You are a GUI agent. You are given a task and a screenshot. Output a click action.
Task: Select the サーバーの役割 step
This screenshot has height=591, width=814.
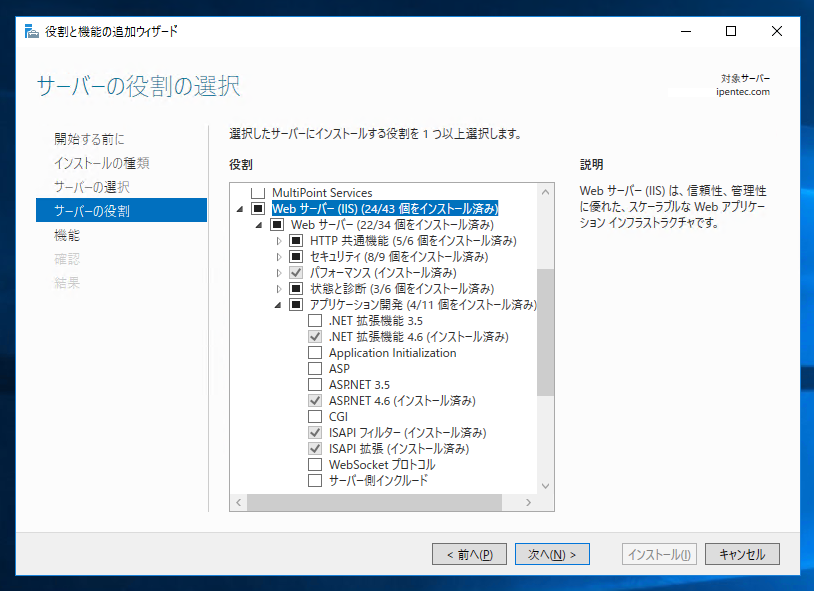pos(121,210)
